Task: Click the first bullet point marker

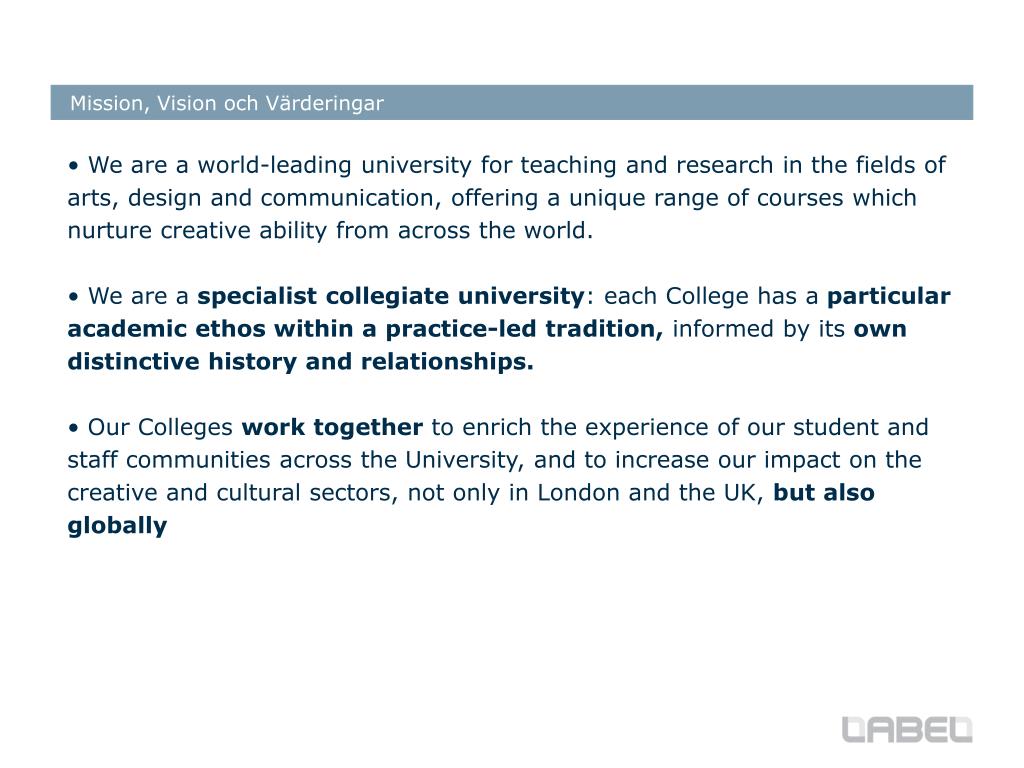Action: (x=73, y=167)
